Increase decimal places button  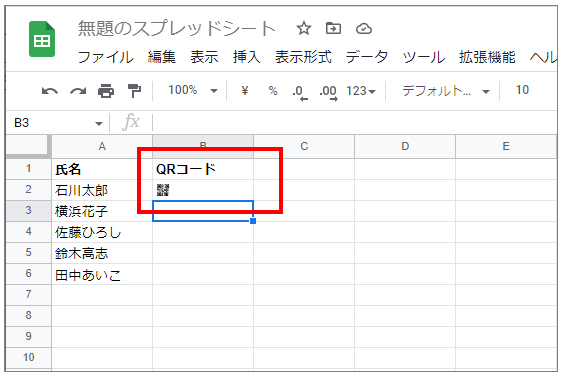(328, 92)
